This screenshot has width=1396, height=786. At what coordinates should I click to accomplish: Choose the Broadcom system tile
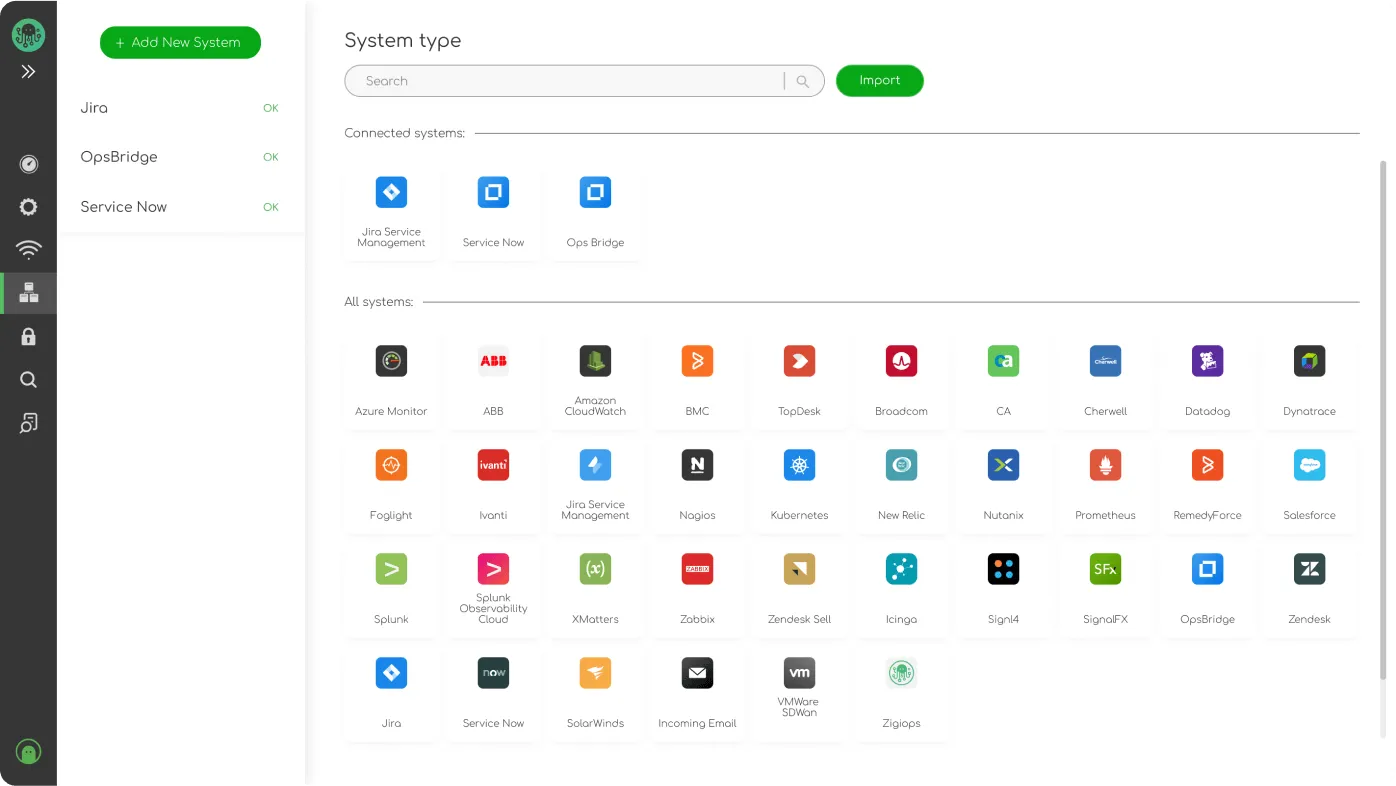click(901, 382)
